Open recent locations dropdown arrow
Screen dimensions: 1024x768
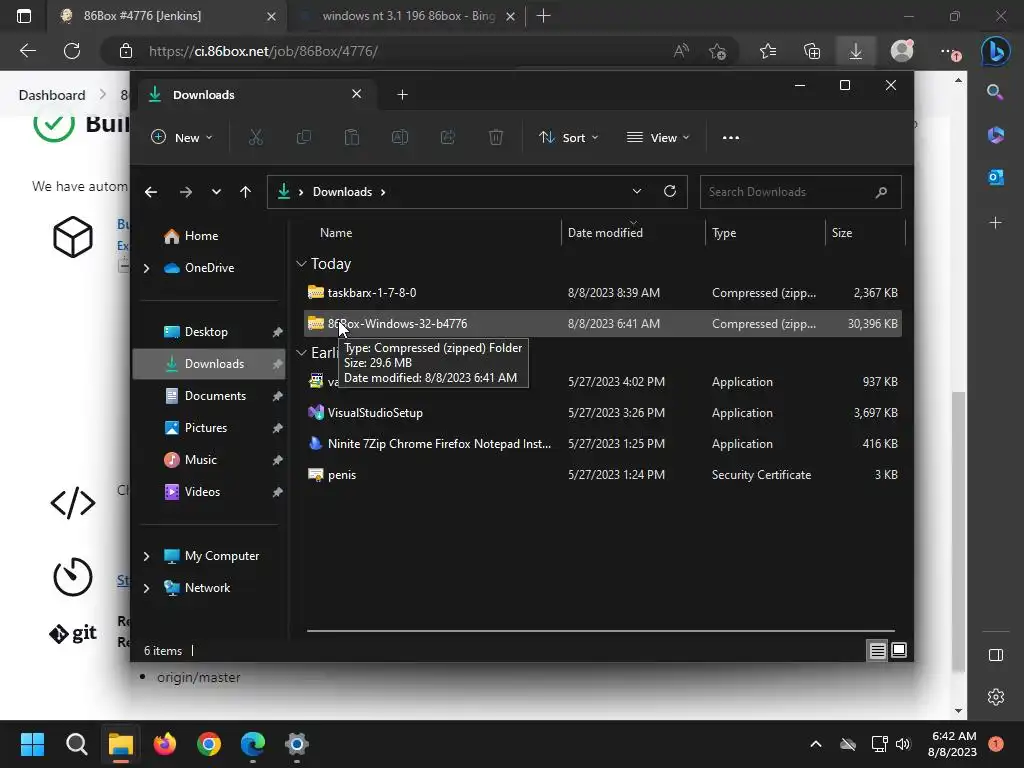[x=216, y=192]
